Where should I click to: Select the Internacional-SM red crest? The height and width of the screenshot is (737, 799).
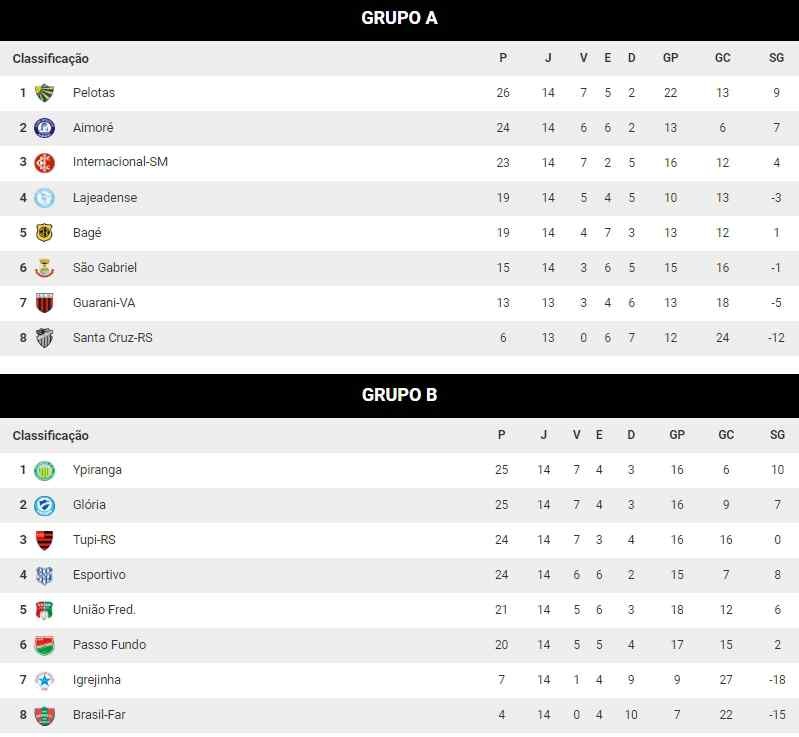point(44,163)
